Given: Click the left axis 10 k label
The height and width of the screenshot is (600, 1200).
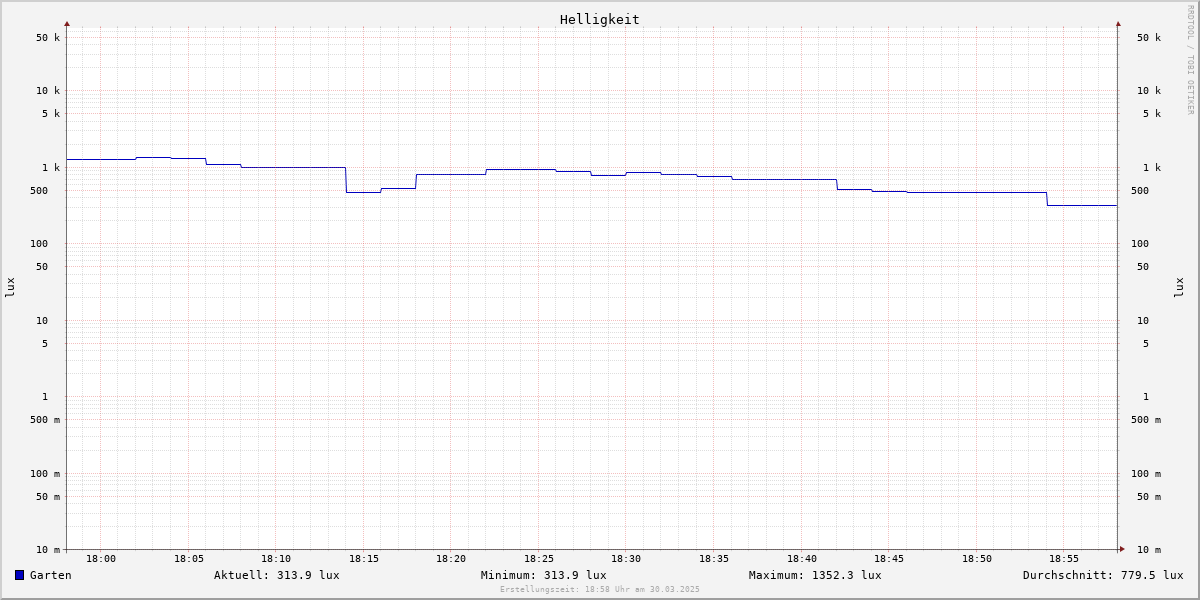Looking at the screenshot, I should tap(48, 91).
